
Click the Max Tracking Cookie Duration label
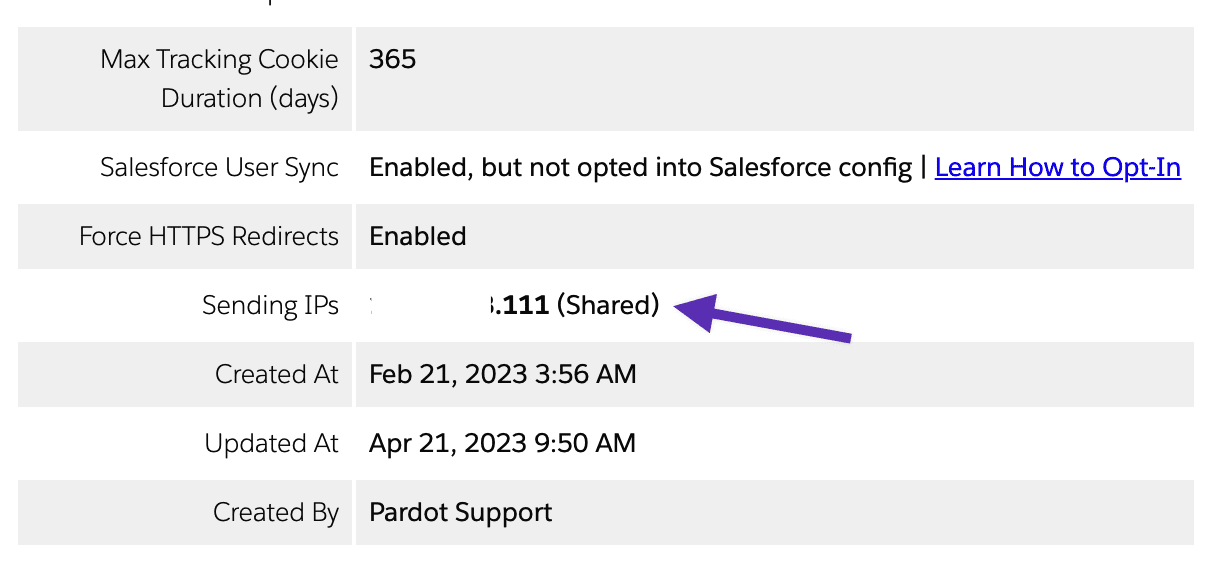pos(220,79)
